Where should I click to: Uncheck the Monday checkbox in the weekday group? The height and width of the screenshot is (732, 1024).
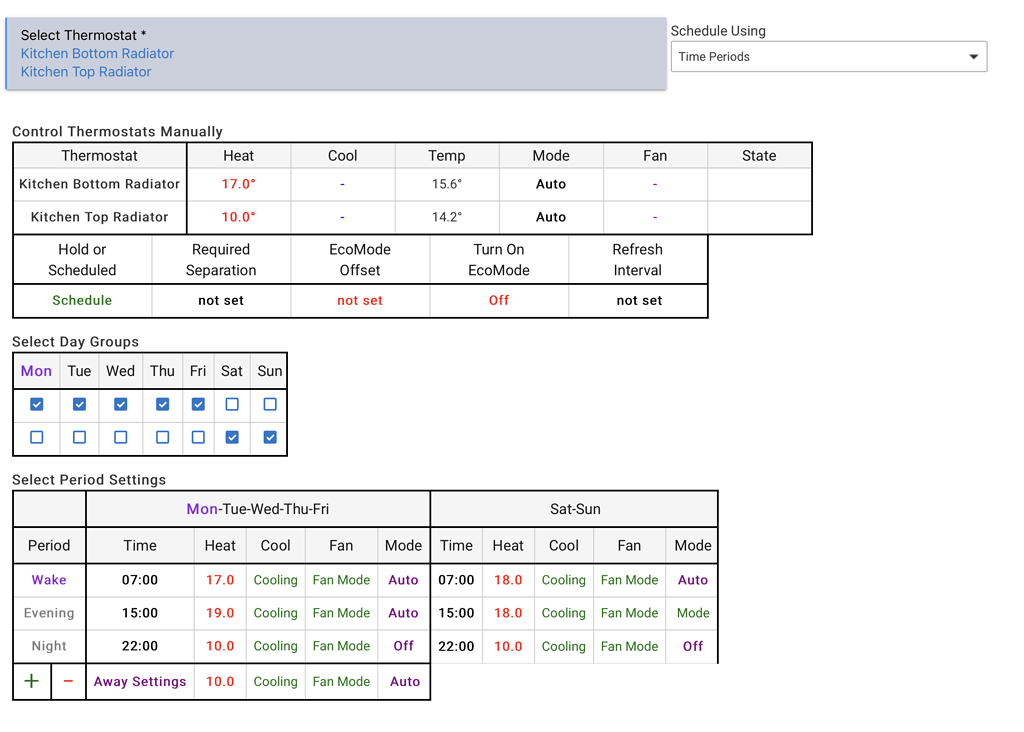click(36, 404)
